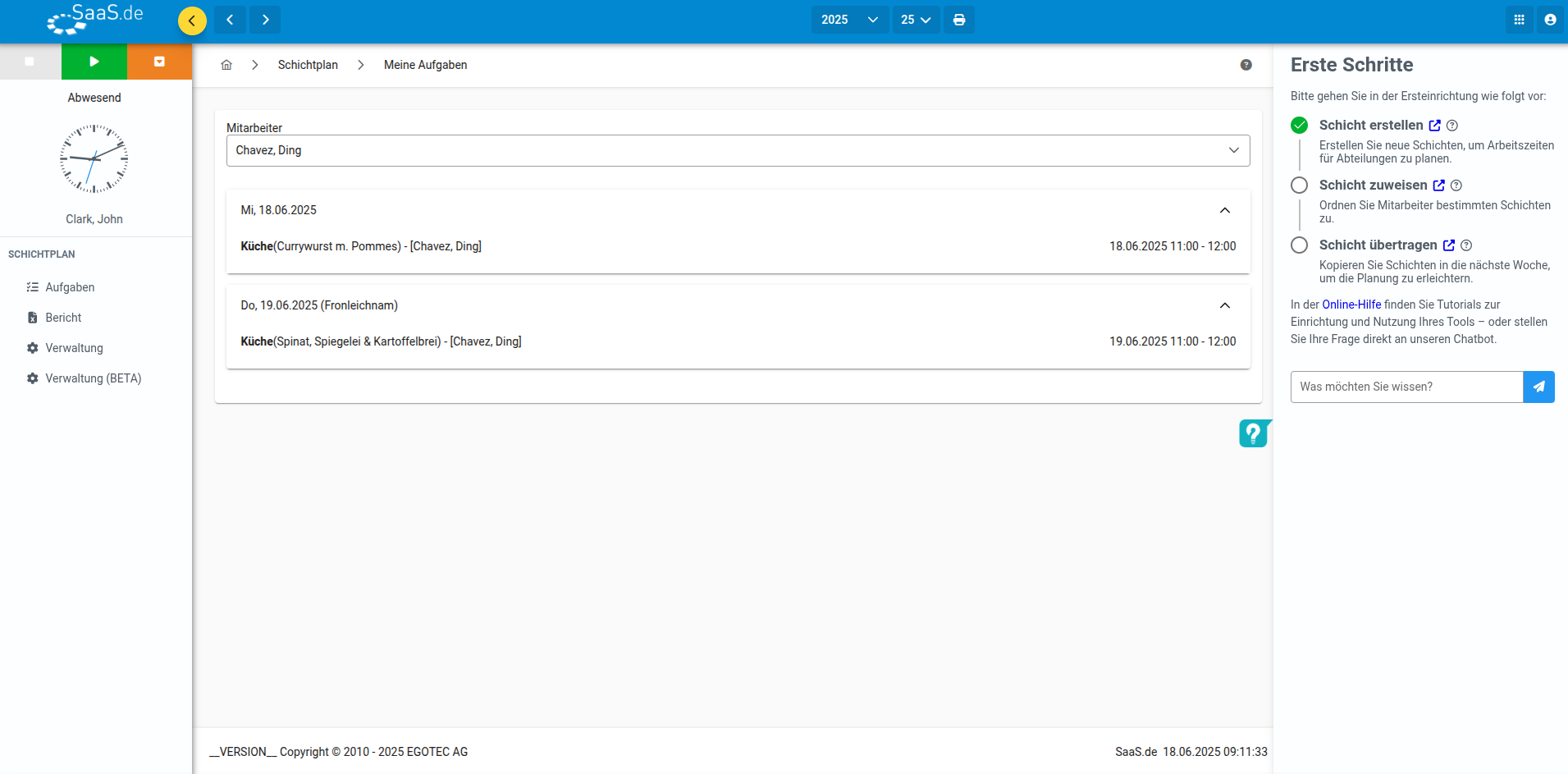Click the Was möchten Sie wissen input field
Viewport: 1568px width, 774px height.
(1406, 387)
